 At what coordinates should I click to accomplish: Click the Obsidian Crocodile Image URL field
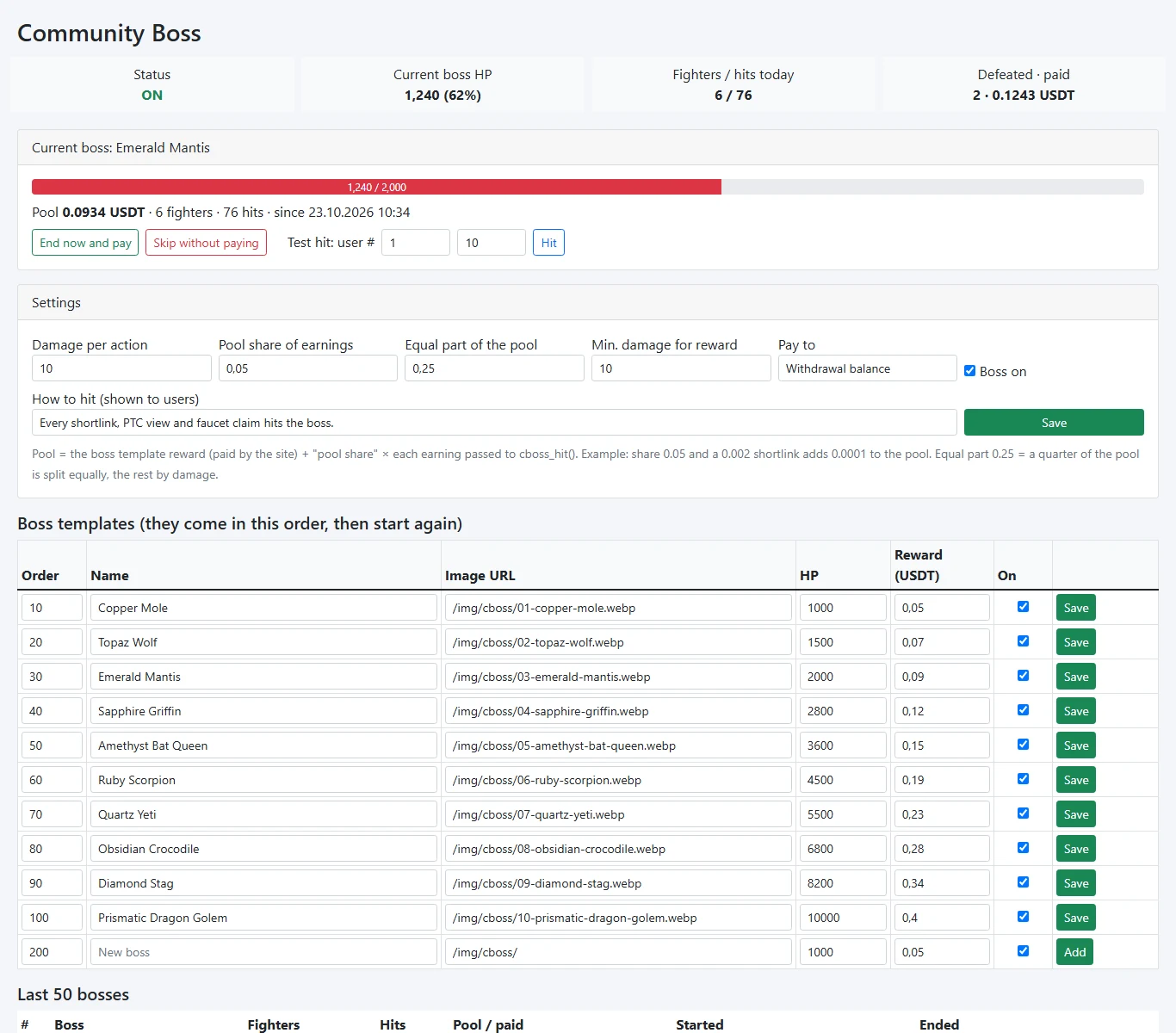(x=618, y=849)
